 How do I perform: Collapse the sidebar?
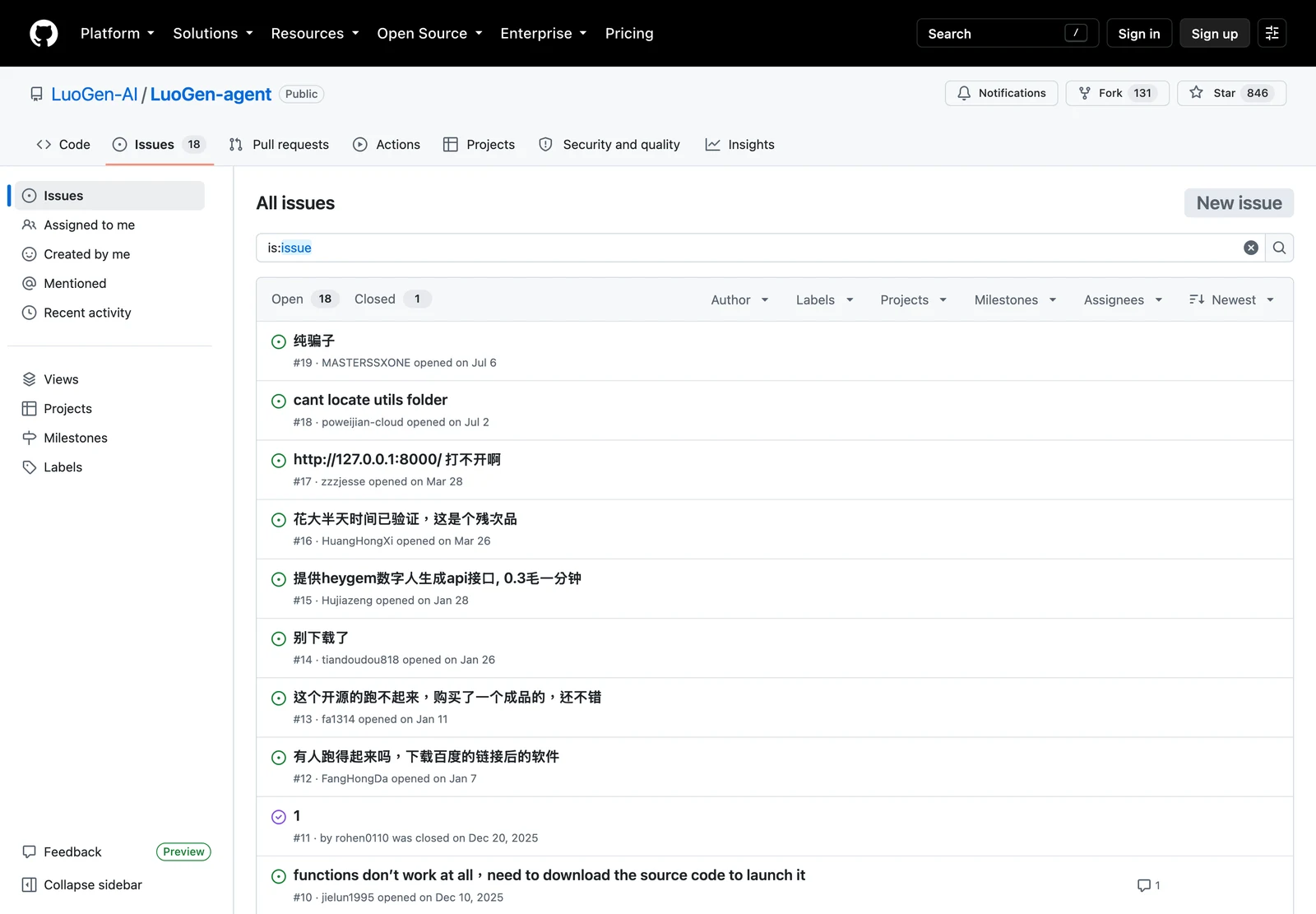pyautogui.click(x=82, y=885)
